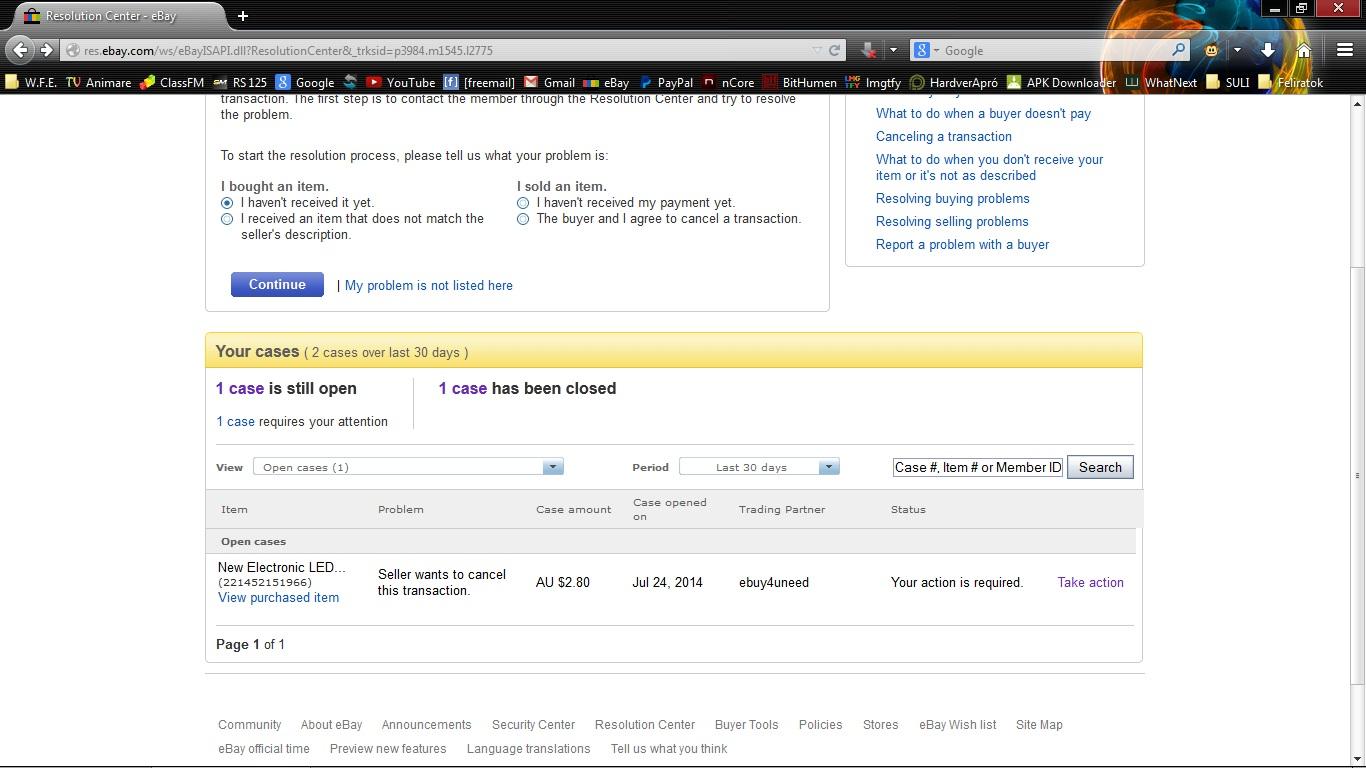The image size is (1366, 768).
Task: Go to the browser home page icon
Action: [1304, 50]
